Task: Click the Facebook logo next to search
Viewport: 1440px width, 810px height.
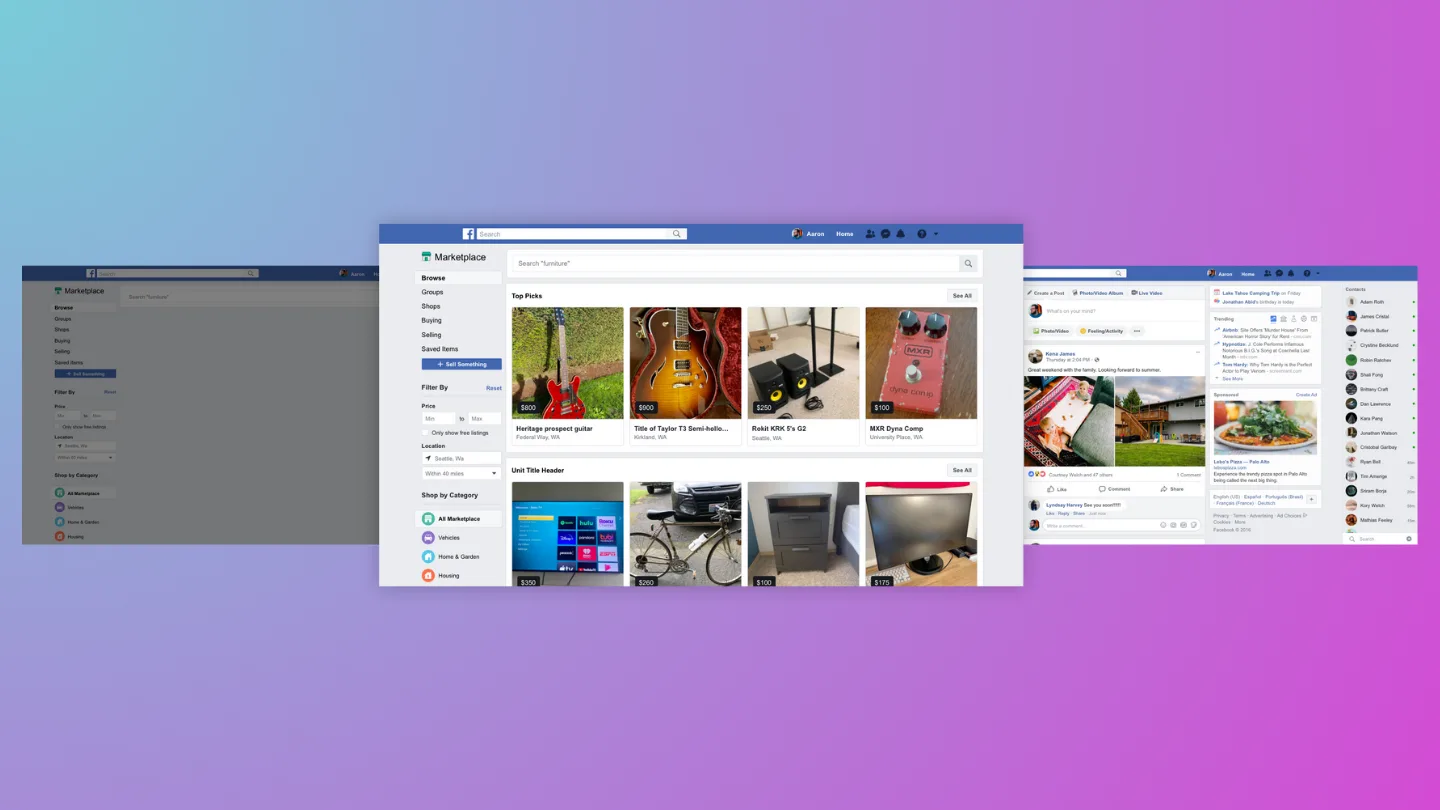Action: tap(468, 233)
